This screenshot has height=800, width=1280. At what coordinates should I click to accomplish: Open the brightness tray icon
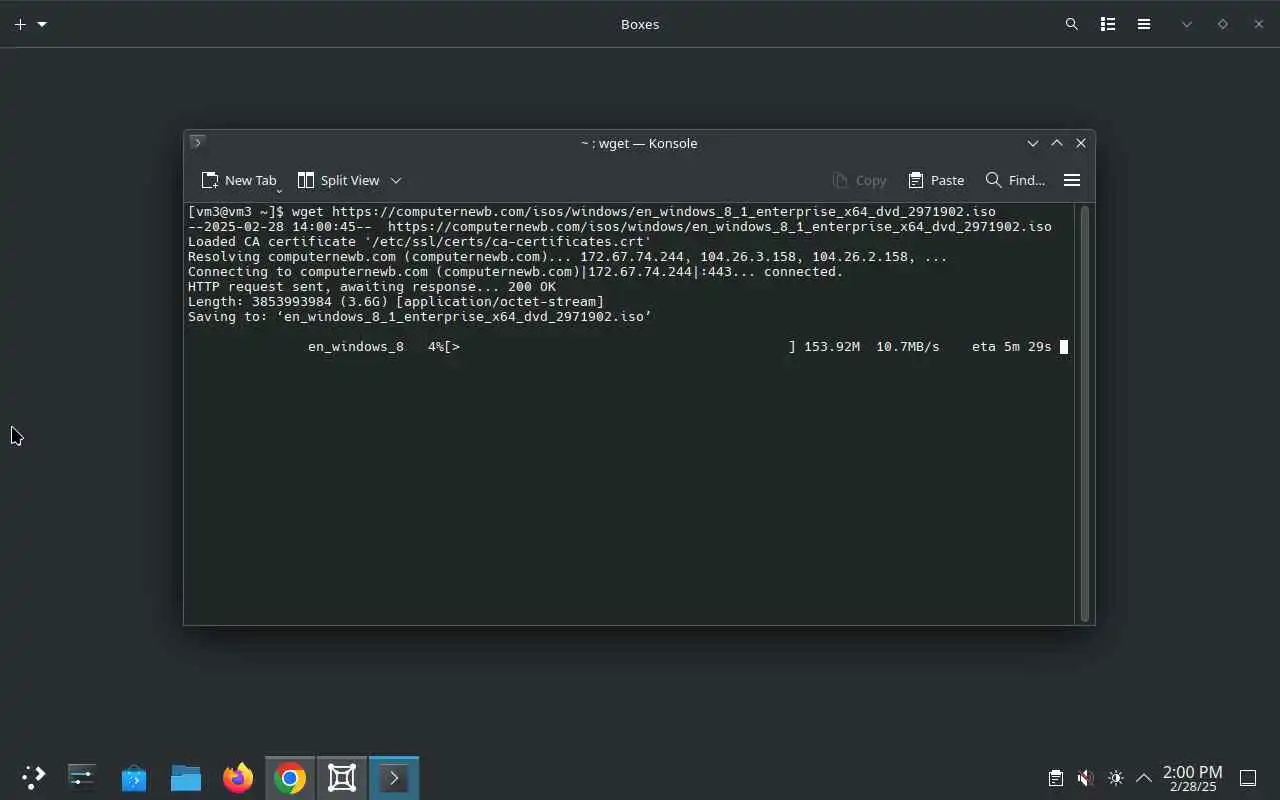1115,778
